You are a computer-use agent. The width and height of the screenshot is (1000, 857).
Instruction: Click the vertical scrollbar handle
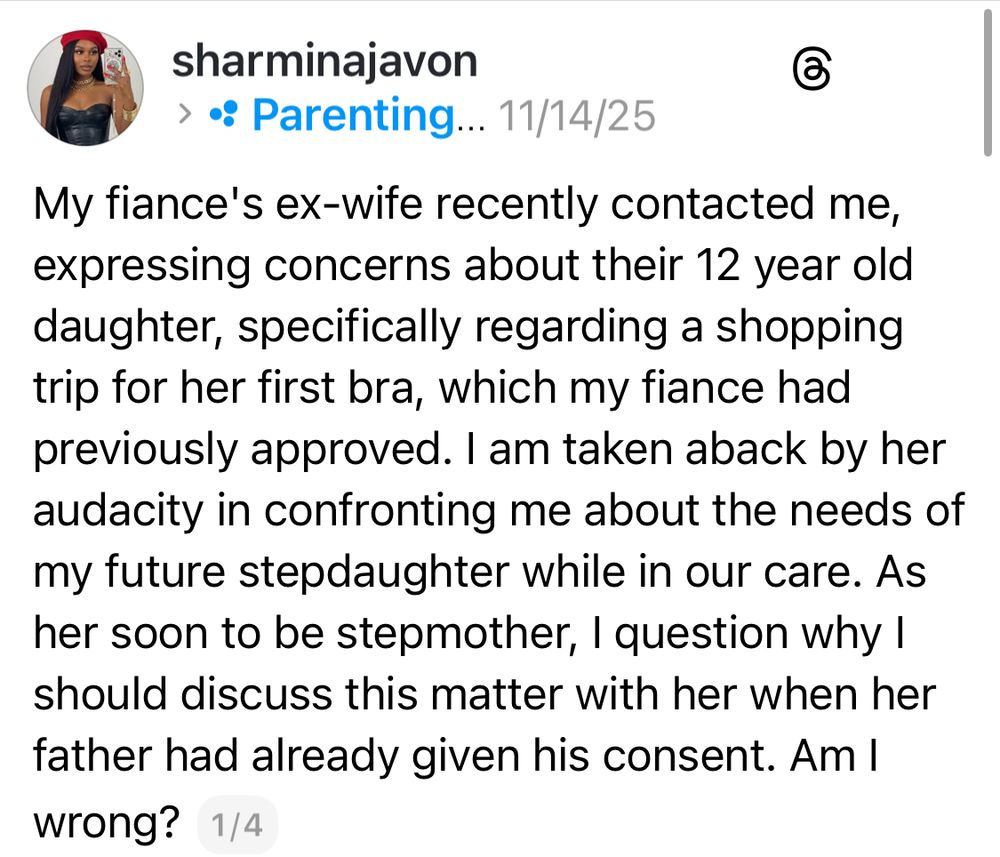987,83
